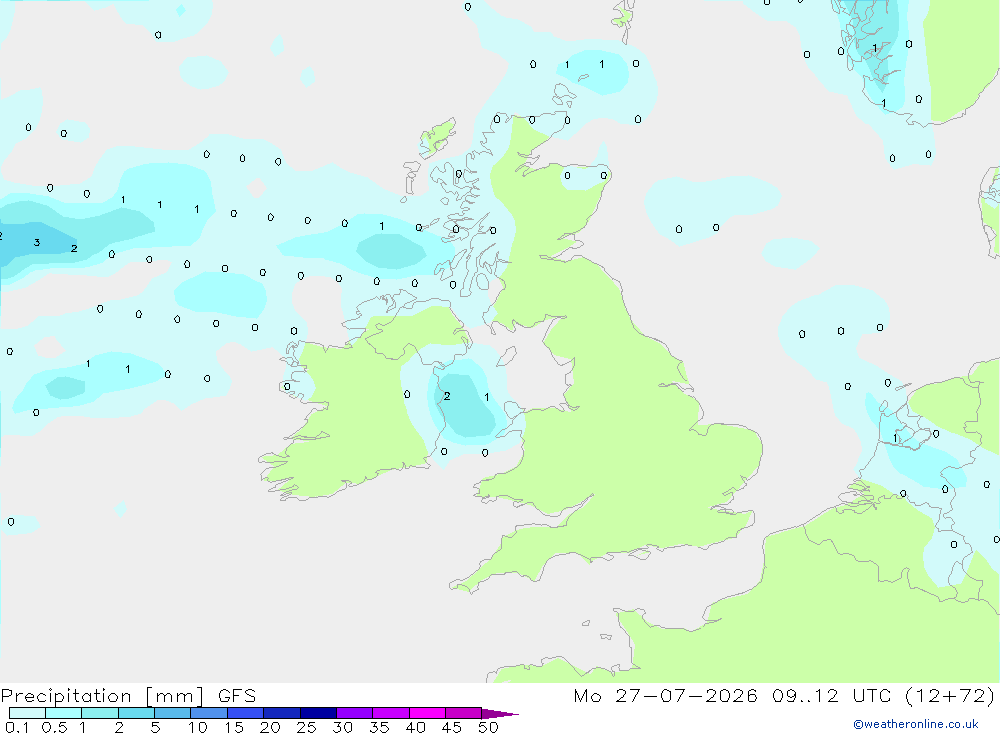Click the '35' legend scale label
Viewport: 1000px width, 733px height.
coord(379,727)
